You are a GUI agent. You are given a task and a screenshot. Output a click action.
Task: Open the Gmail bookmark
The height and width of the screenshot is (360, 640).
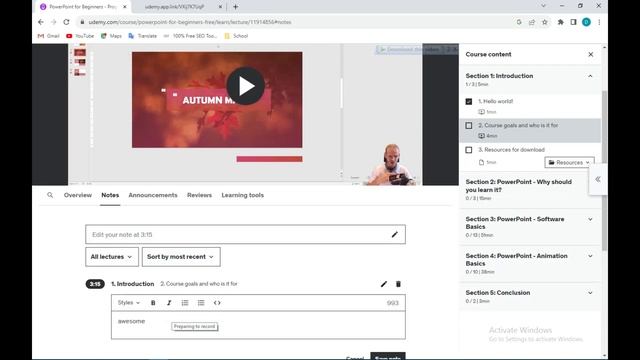pyautogui.click(x=49, y=36)
